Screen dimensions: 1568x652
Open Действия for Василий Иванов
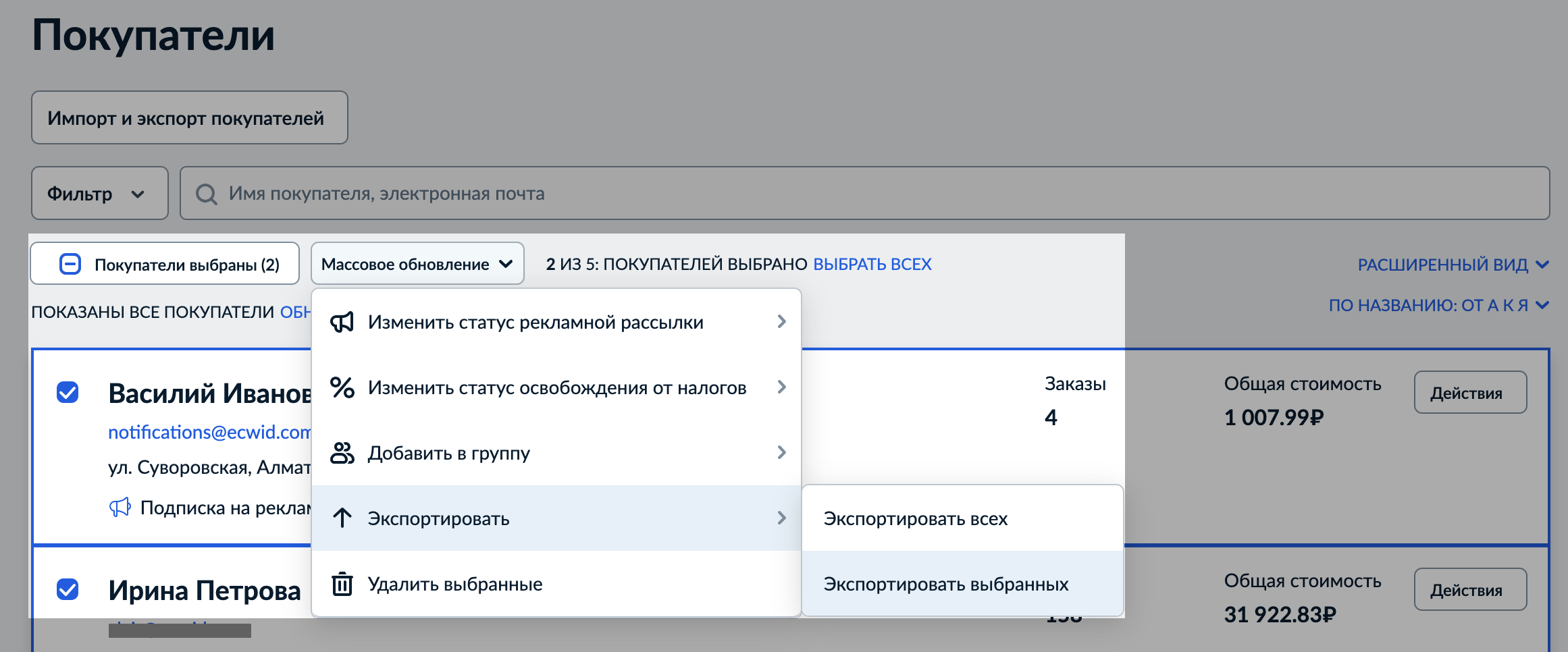(x=1470, y=393)
